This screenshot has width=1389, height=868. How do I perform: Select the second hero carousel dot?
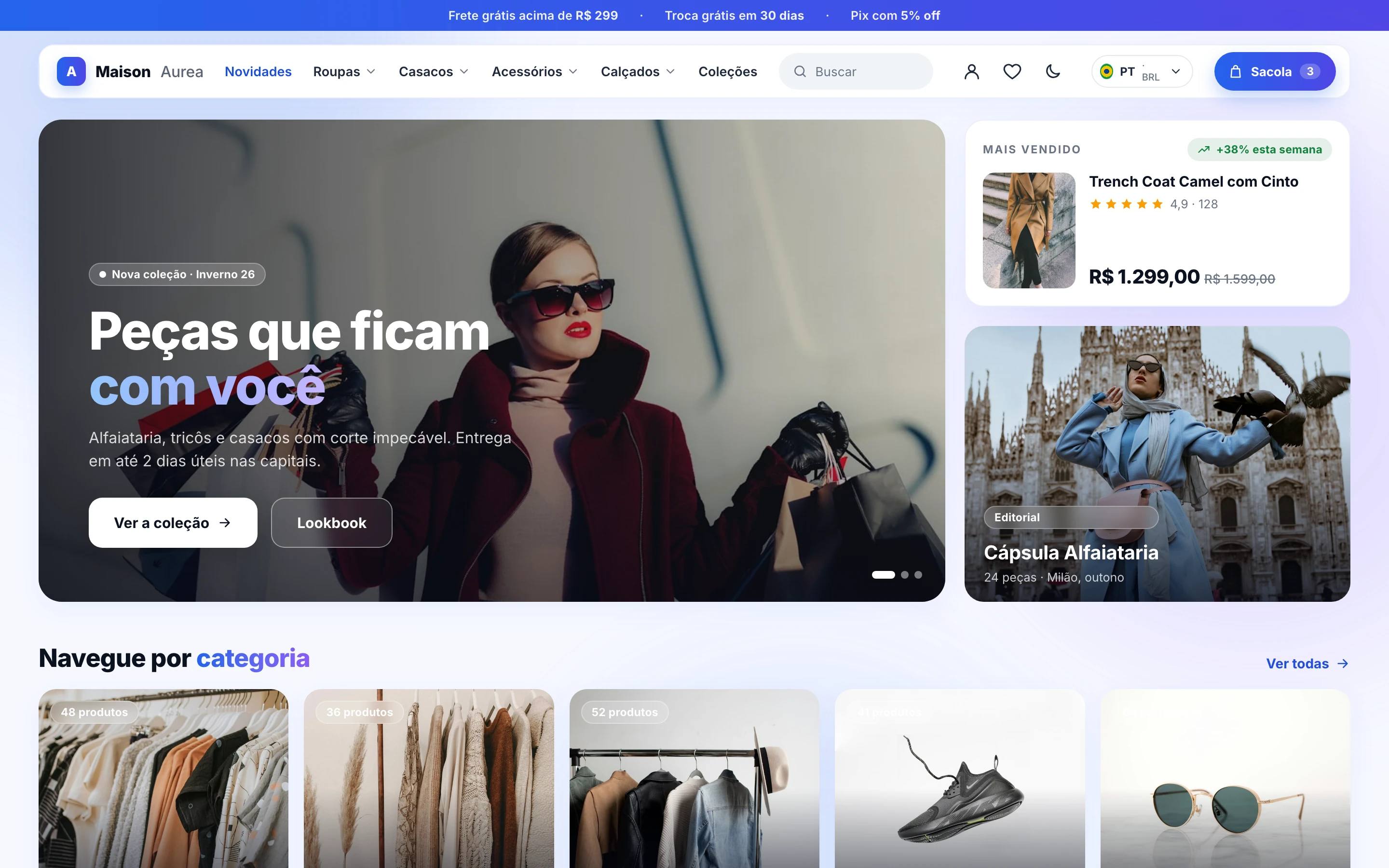tap(905, 575)
